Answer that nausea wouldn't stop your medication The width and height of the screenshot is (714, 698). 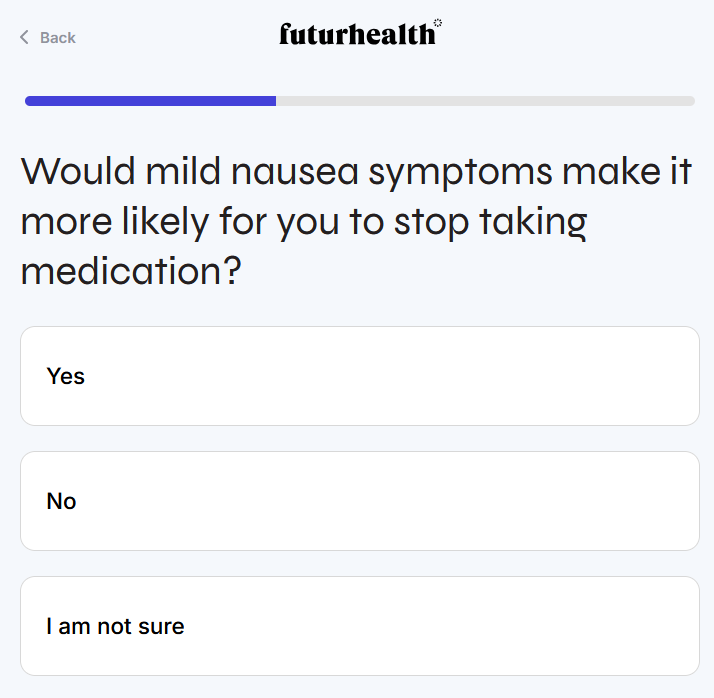(x=359, y=501)
